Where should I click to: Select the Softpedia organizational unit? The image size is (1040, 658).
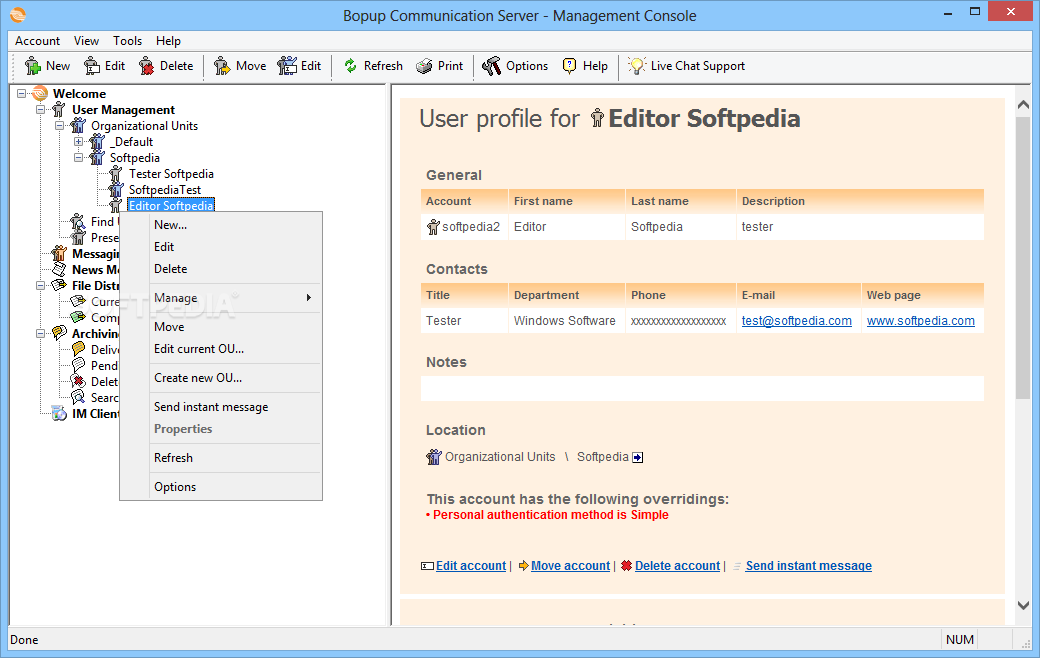tap(135, 157)
